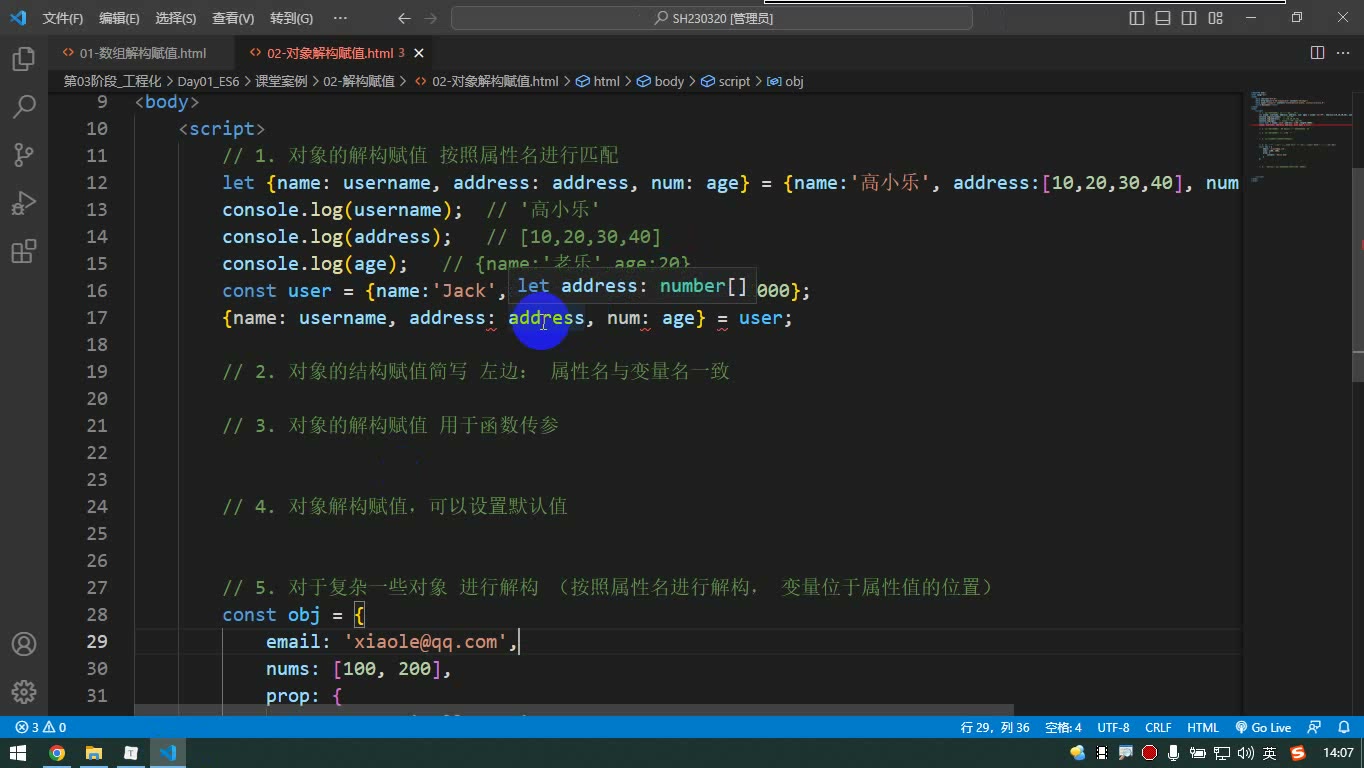Expand the hidden menus ellipsis in menu bar
This screenshot has height=768, width=1364.
(x=340, y=18)
